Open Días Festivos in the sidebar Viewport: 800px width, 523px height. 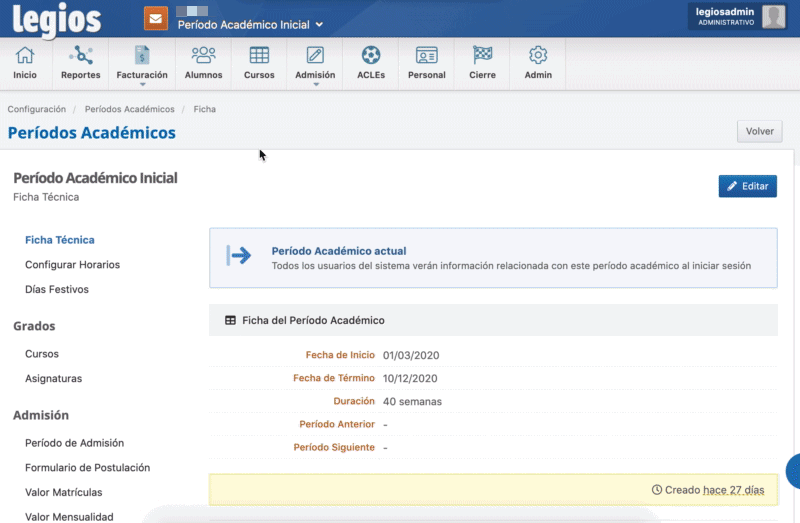[x=57, y=289]
